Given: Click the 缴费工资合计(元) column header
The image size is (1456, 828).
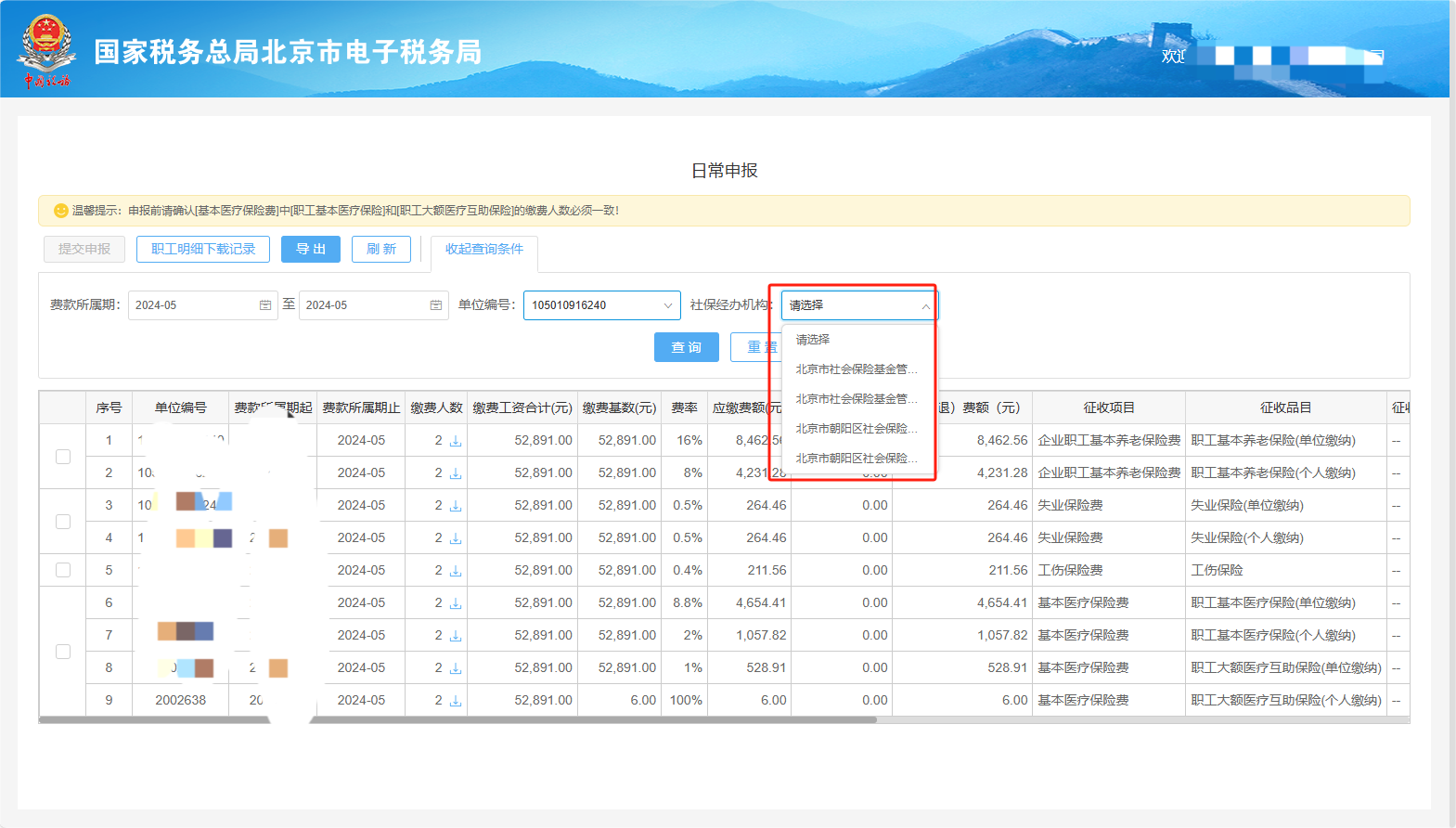Looking at the screenshot, I should tap(522, 408).
